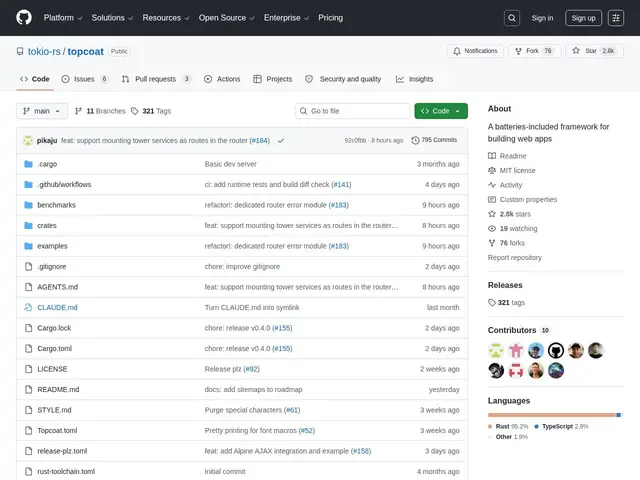Click the Readme book icon in About

click(x=492, y=156)
